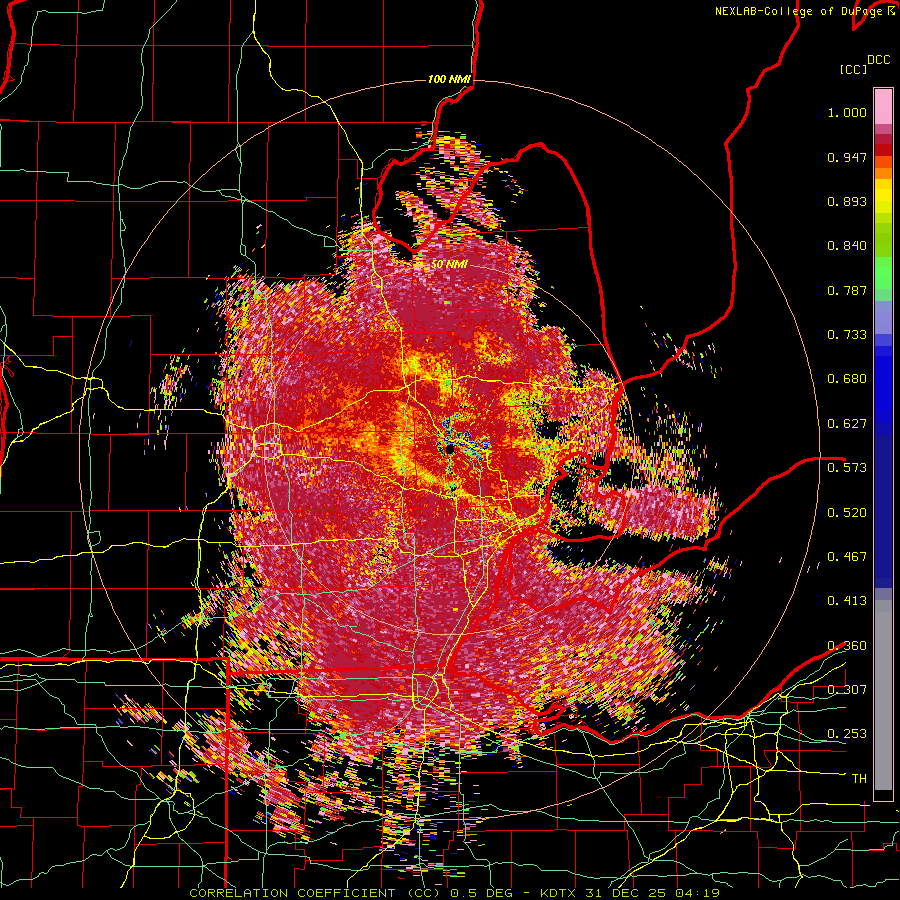900x900 pixels.
Task: Click the 0.307 colorbar value
Action: click(847, 690)
